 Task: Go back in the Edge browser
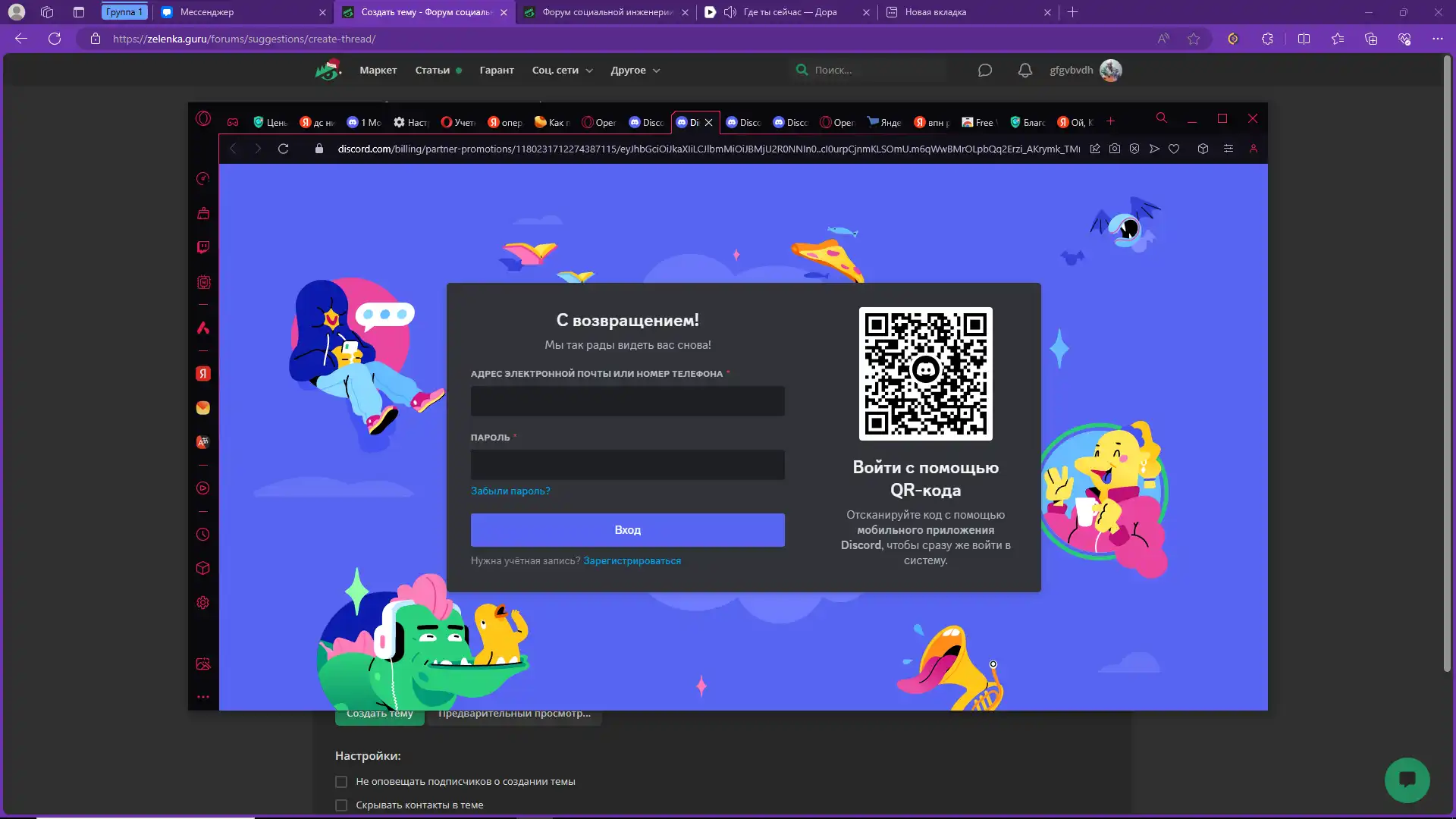coord(21,39)
